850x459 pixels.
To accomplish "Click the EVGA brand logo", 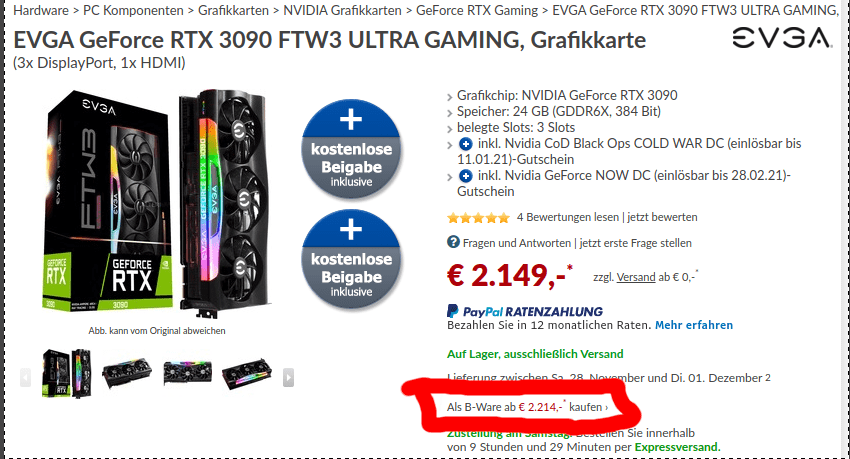I will pyautogui.click(x=782, y=38).
